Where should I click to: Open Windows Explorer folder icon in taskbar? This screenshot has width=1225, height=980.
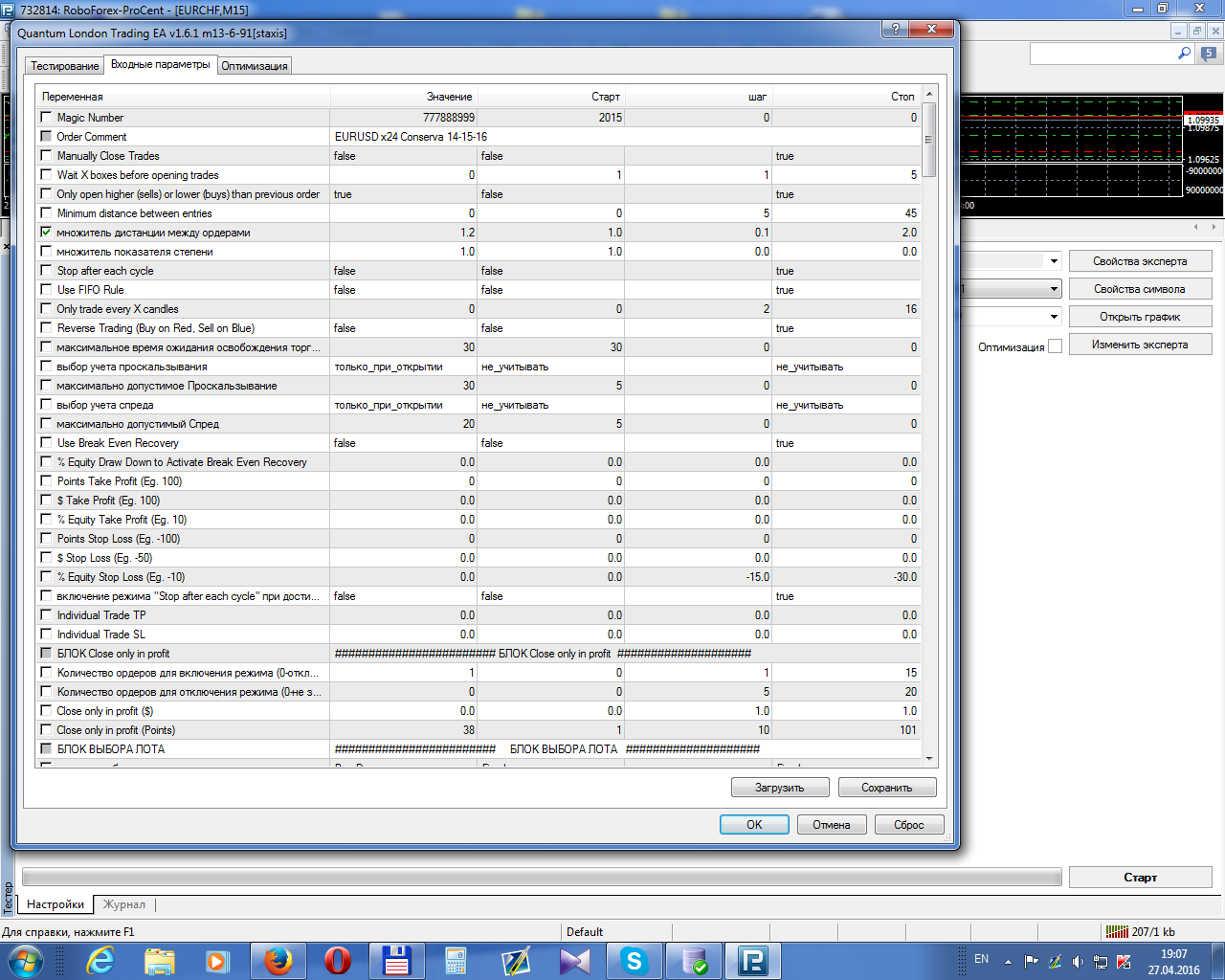(x=160, y=961)
